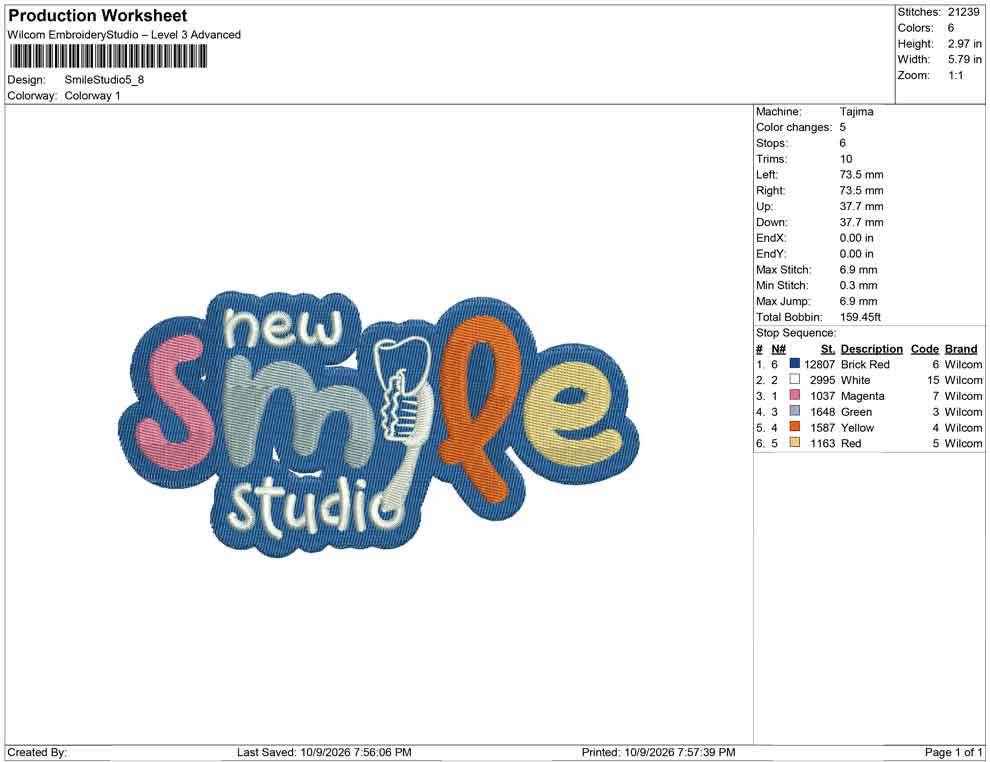The image size is (990, 762).
Task: Click the 'Brick Red' description text
Action: click(864, 364)
